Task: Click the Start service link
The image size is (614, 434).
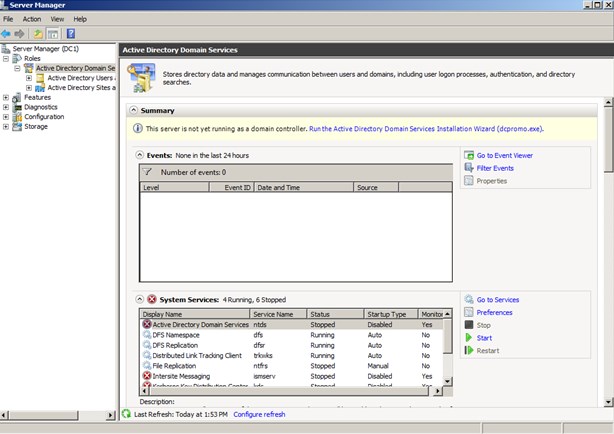Action: (484, 338)
